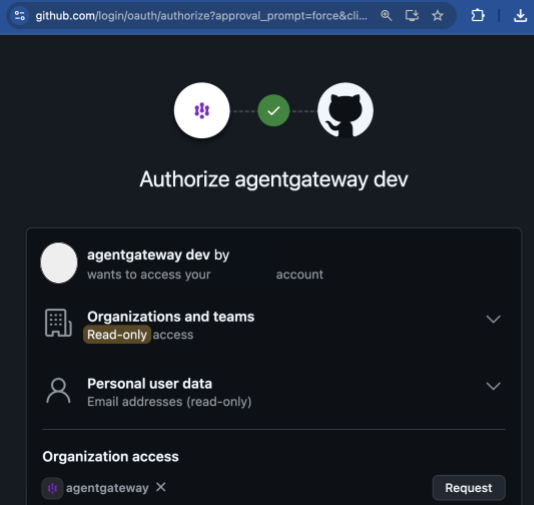Click the agentgateway organization name
534x505 pixels.
pos(107,488)
